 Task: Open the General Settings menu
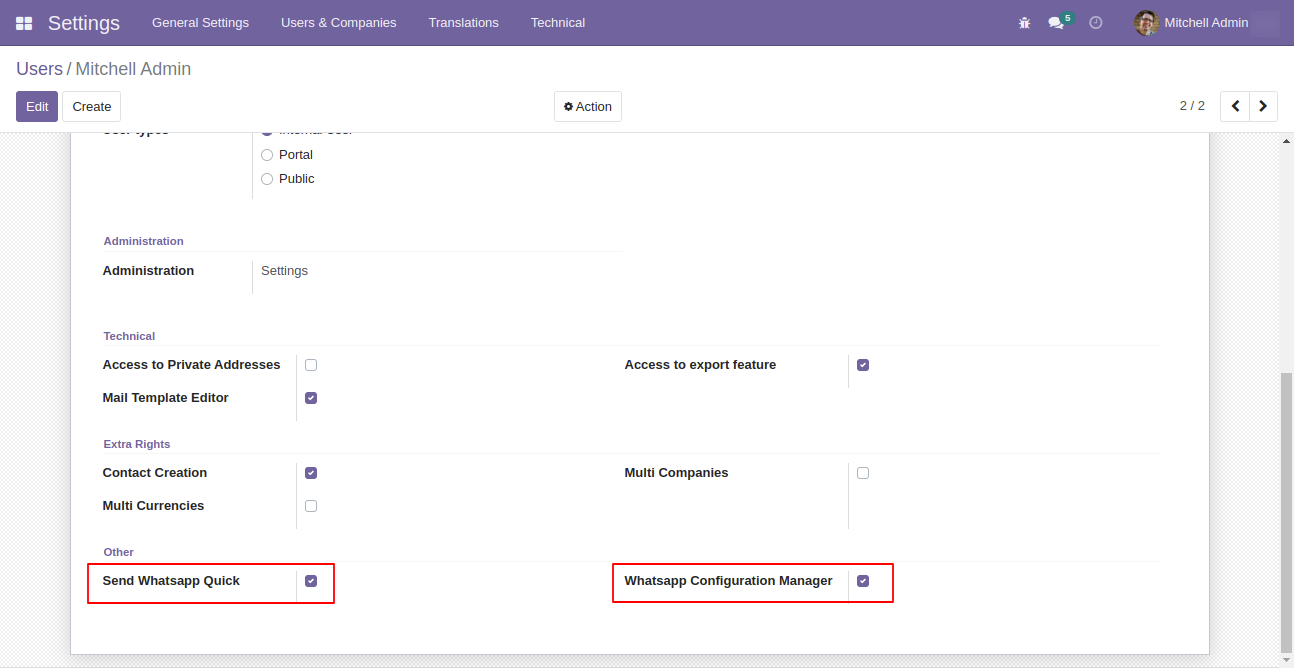(x=200, y=23)
